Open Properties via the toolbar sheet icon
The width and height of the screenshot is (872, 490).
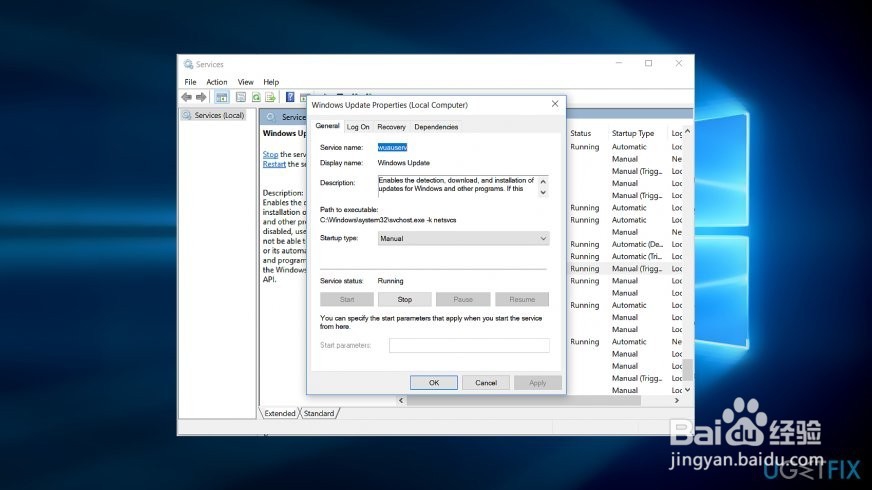click(x=241, y=97)
